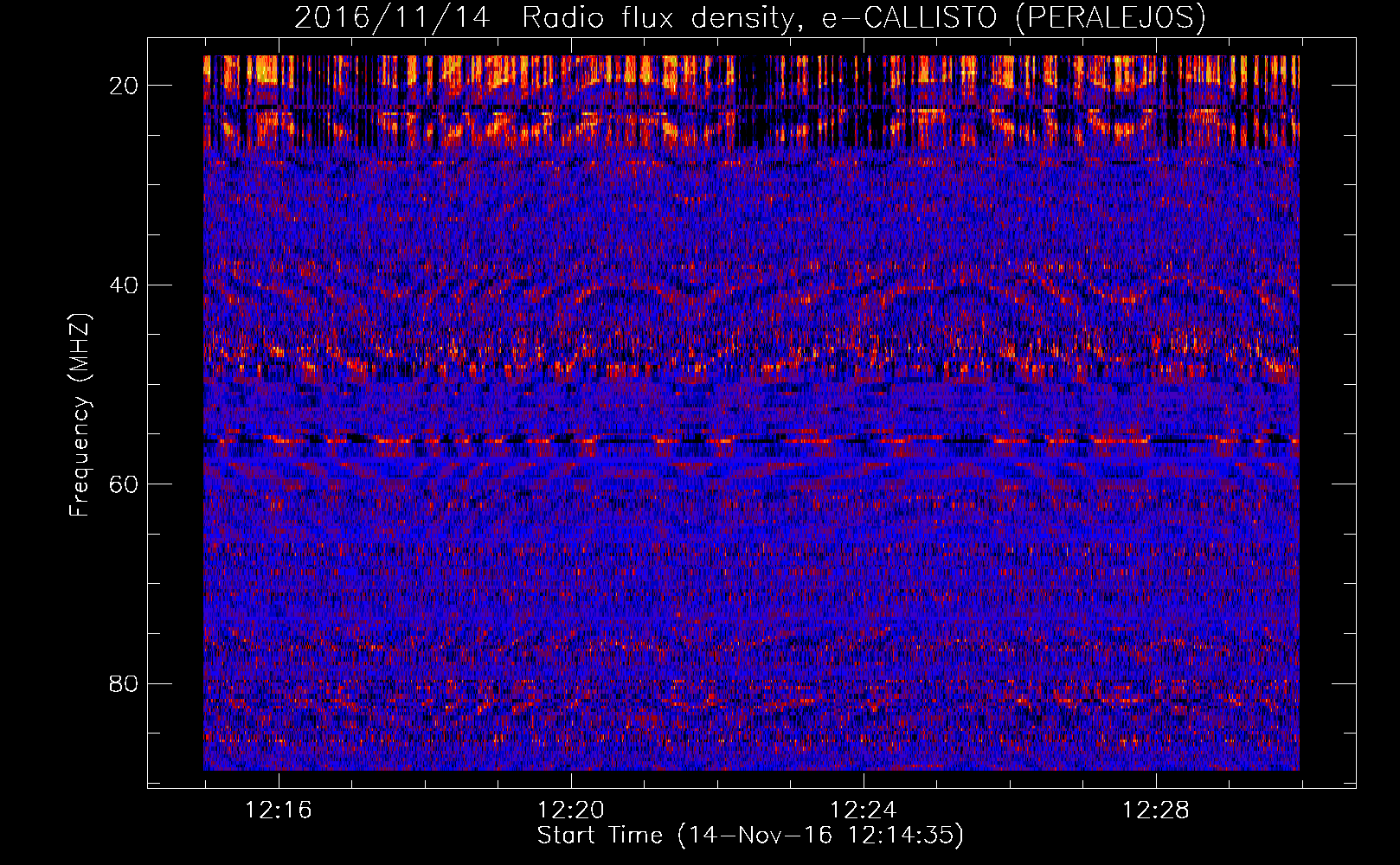
Task: Click the plot title mentioning e-CALLISTO (PERALEJOS)
Action: click(750, 17)
